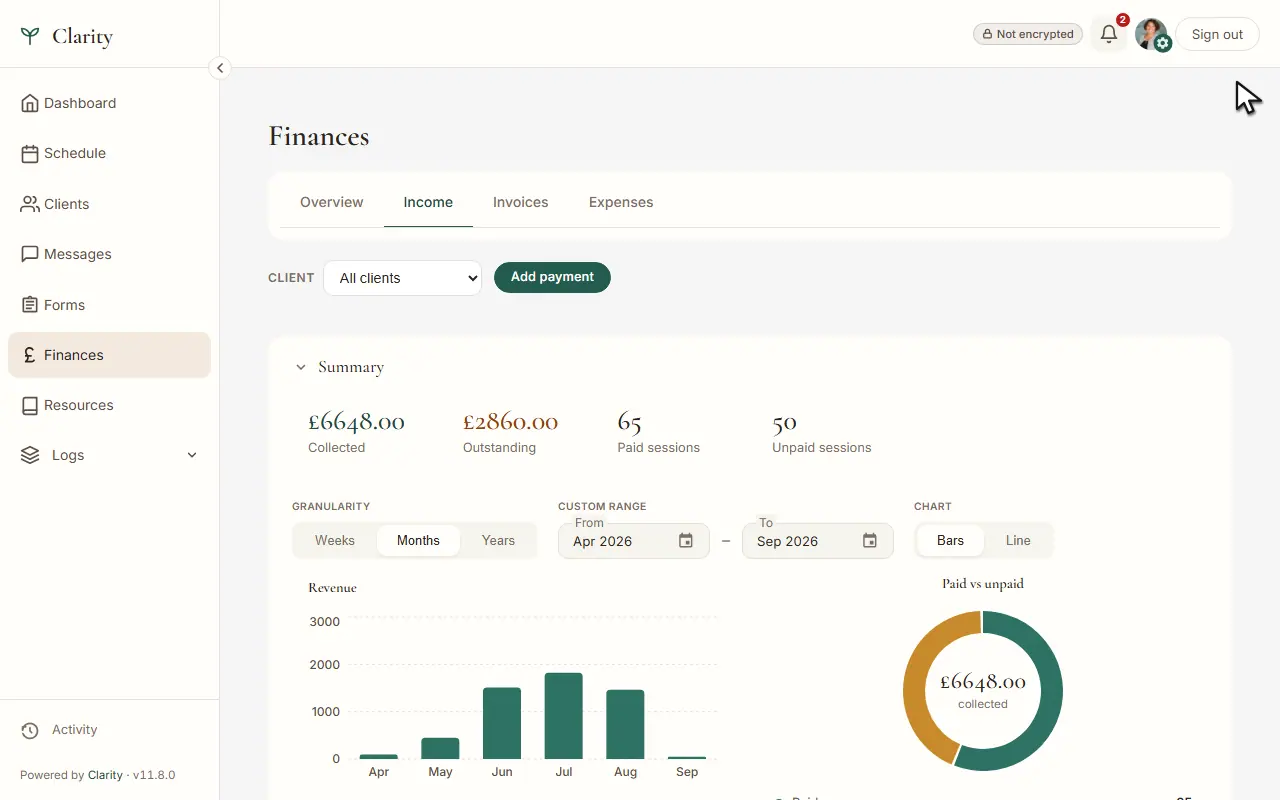
Task: Open the Expenses tab
Action: (x=621, y=202)
